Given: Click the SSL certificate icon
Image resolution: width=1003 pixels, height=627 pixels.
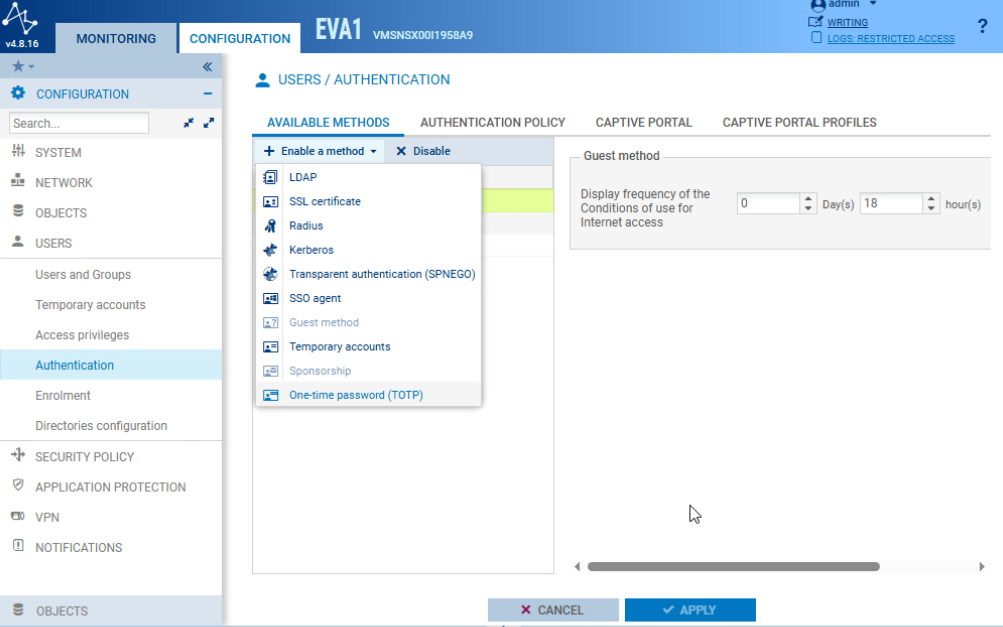Looking at the screenshot, I should pos(271,202).
